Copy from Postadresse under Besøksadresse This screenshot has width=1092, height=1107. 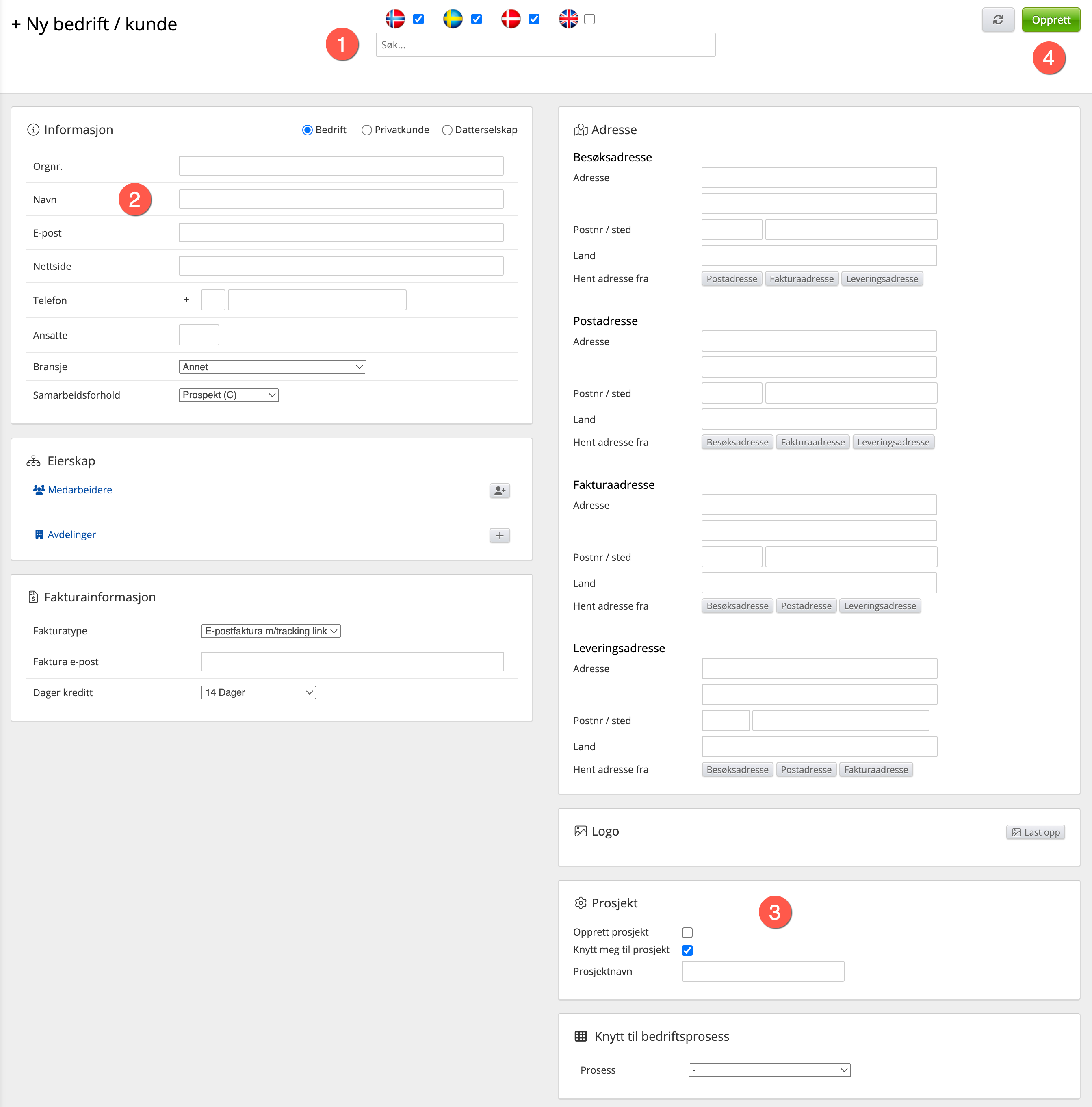[731, 279]
